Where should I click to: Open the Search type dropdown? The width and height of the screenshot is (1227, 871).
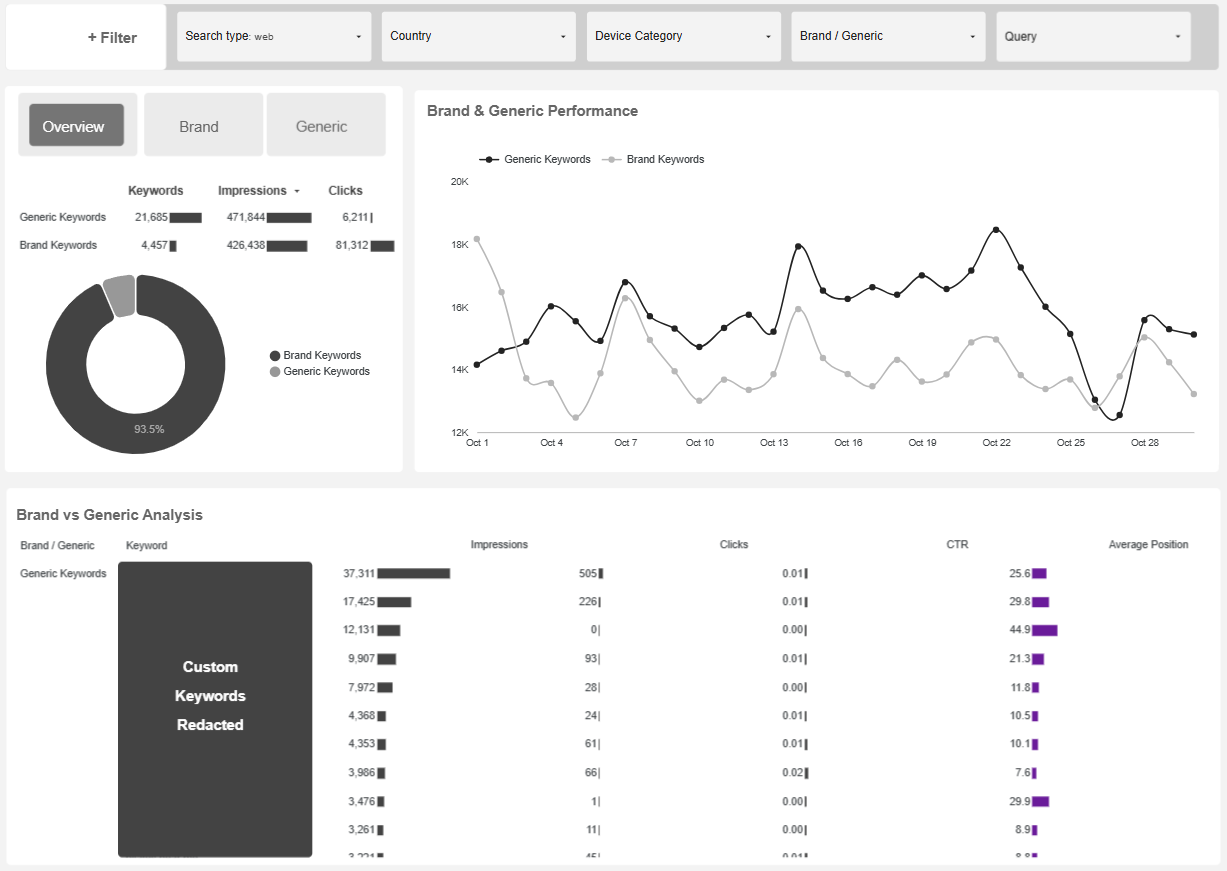pos(273,36)
